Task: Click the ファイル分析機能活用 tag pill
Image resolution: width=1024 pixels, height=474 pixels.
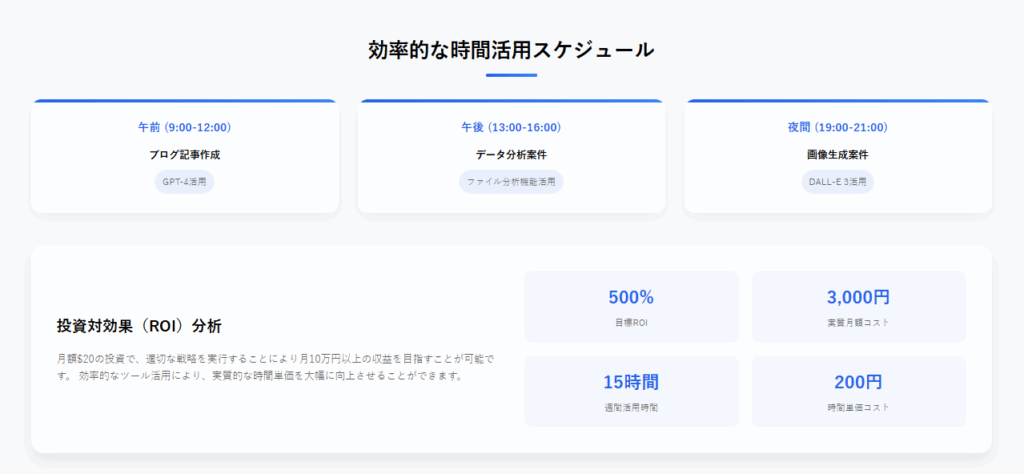Action: 511,182
